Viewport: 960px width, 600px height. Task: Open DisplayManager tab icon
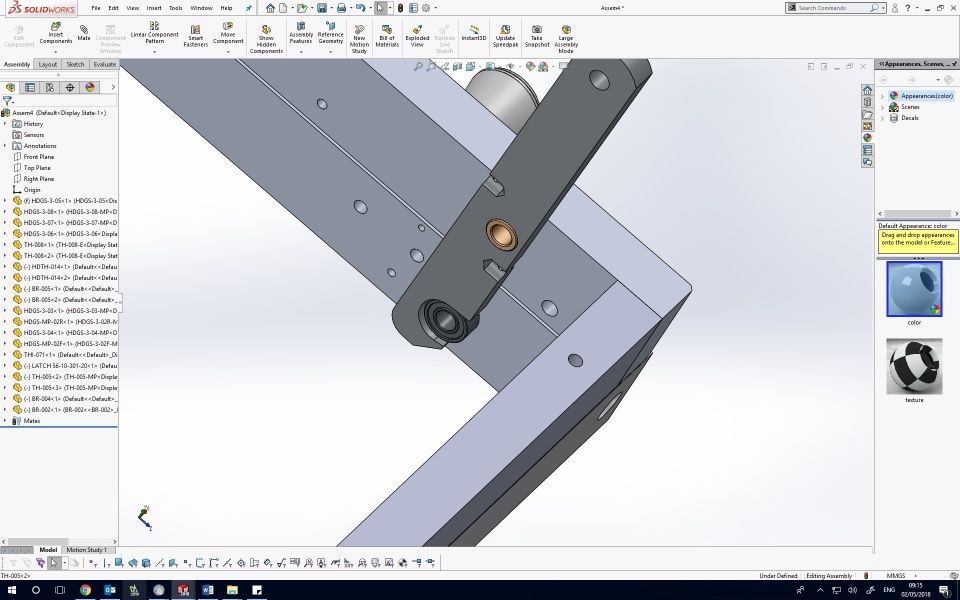tap(90, 87)
